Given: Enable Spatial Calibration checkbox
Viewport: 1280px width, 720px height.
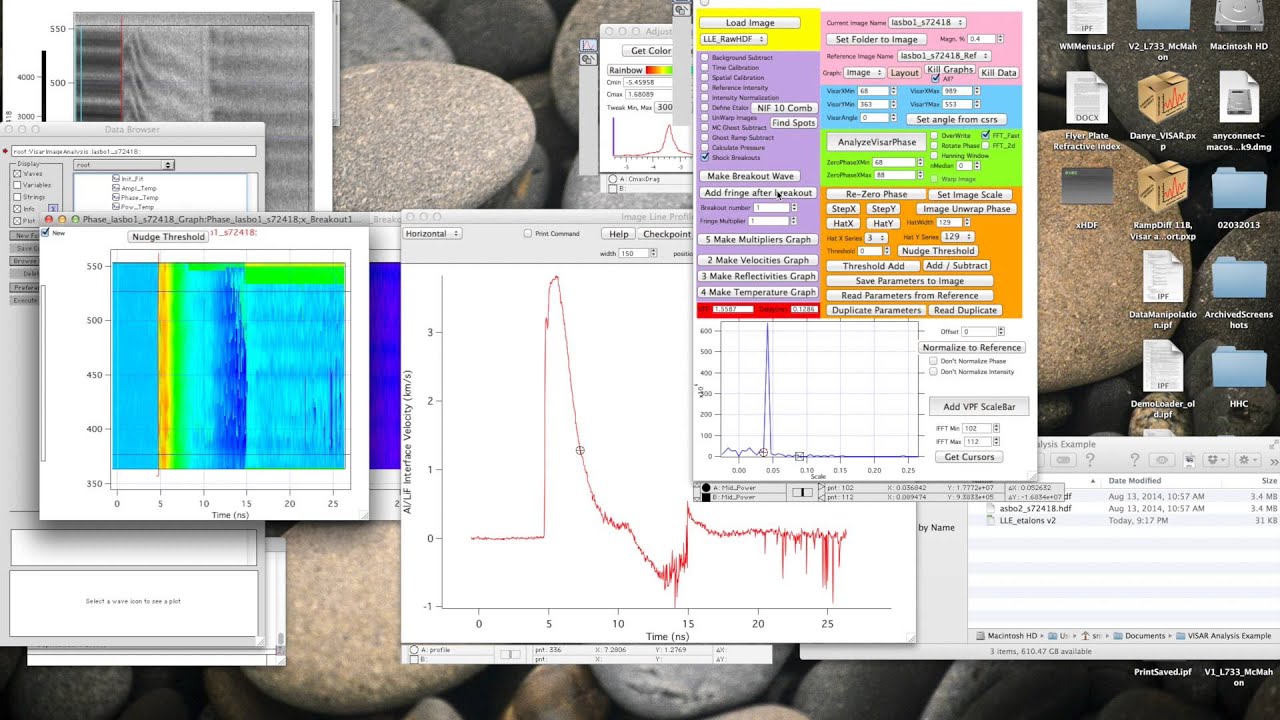Looking at the screenshot, I should [x=705, y=78].
